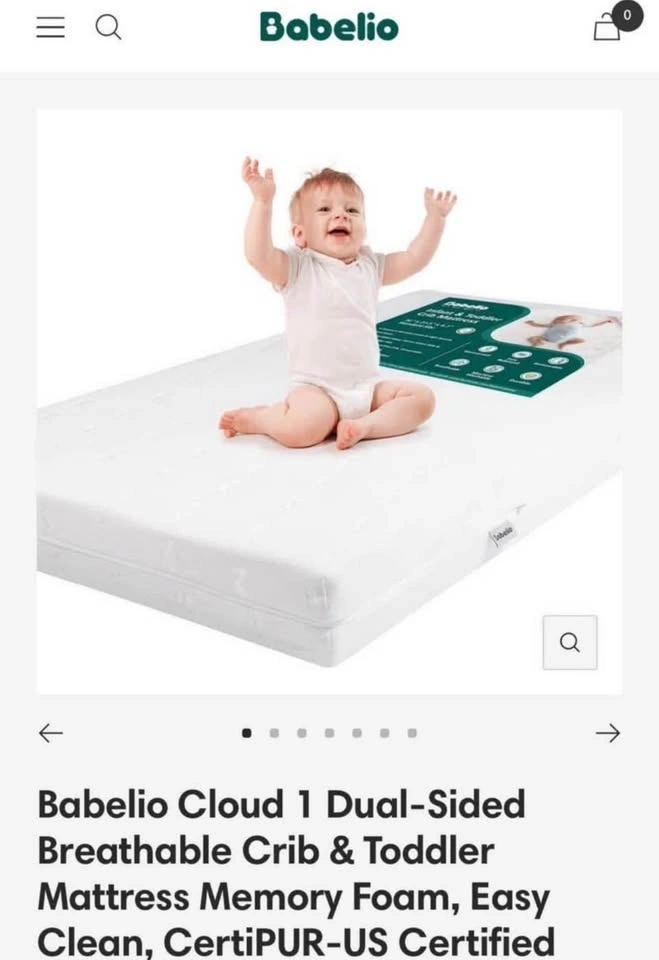Viewport: 659px width, 960px height.
Task: Jump to fourth image carousel dot
Action: 330,733
